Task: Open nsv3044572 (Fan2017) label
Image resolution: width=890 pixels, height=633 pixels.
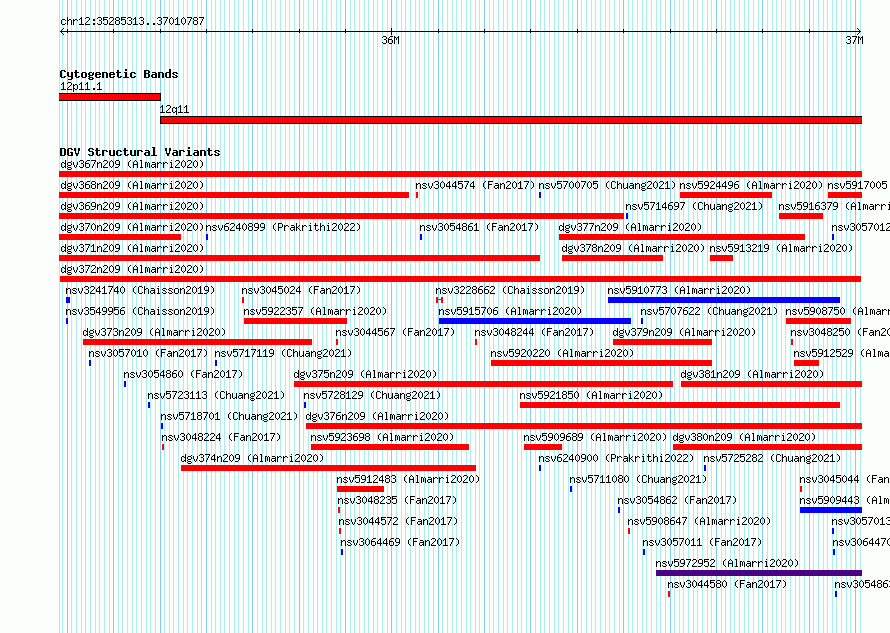Action: click(x=398, y=521)
